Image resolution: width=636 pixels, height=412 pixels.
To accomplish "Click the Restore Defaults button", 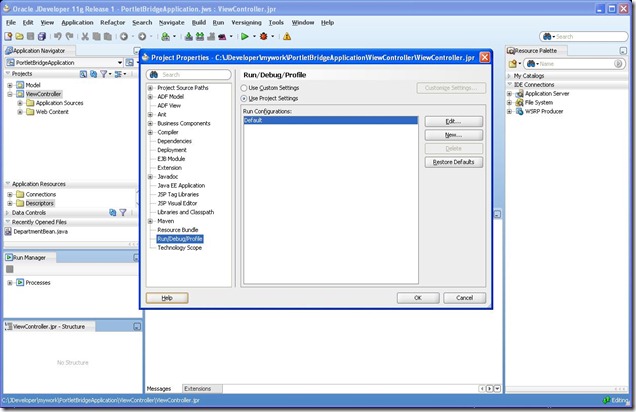I will point(453,162).
